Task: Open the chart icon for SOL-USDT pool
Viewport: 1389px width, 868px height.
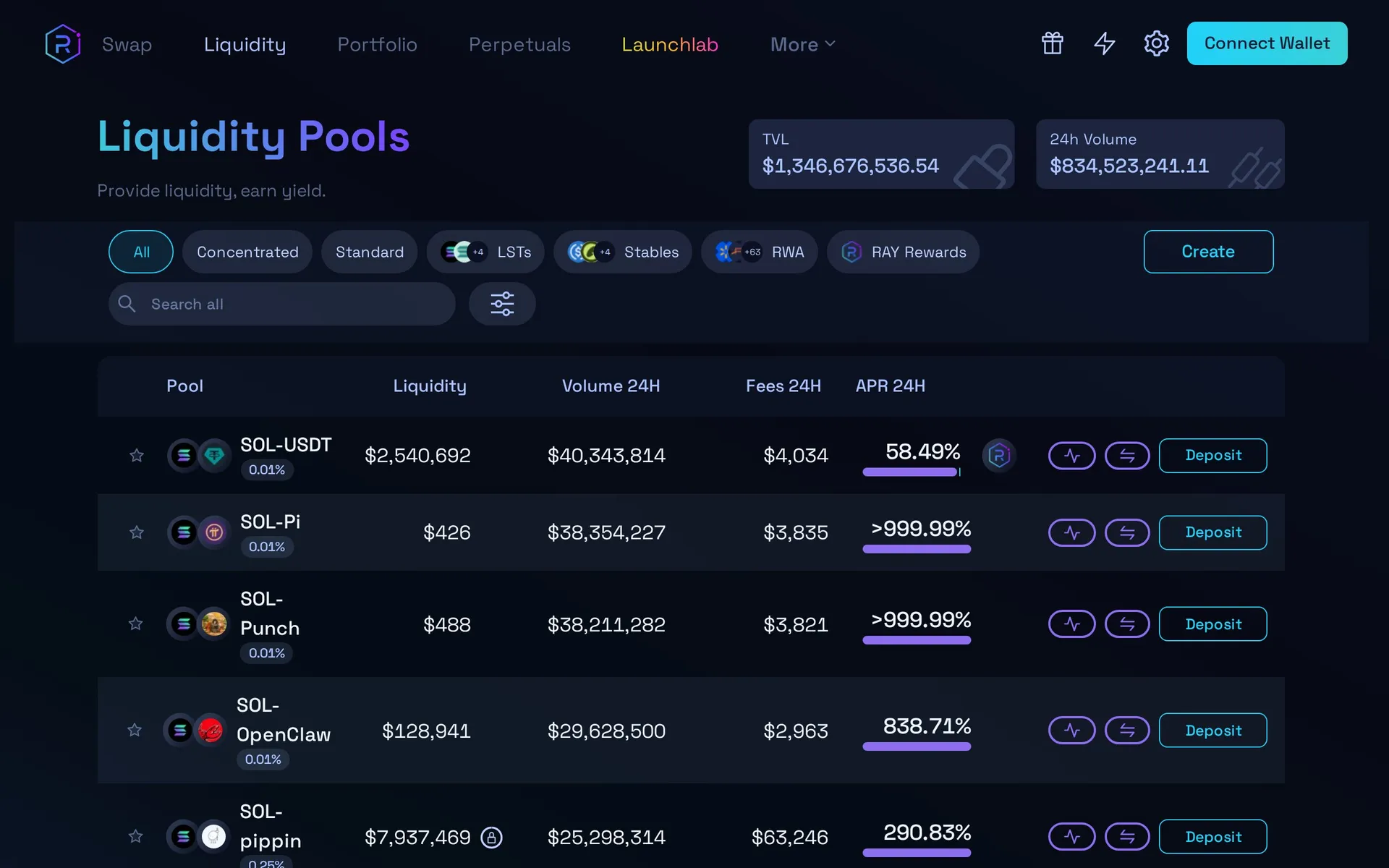Action: (1071, 456)
